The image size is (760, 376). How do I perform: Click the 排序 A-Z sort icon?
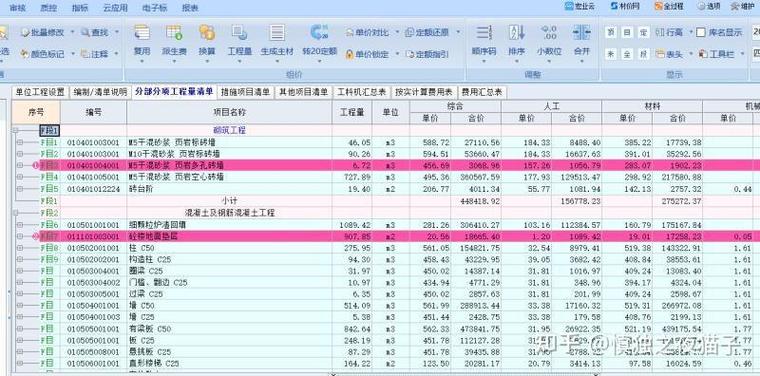pyautogui.click(x=517, y=32)
